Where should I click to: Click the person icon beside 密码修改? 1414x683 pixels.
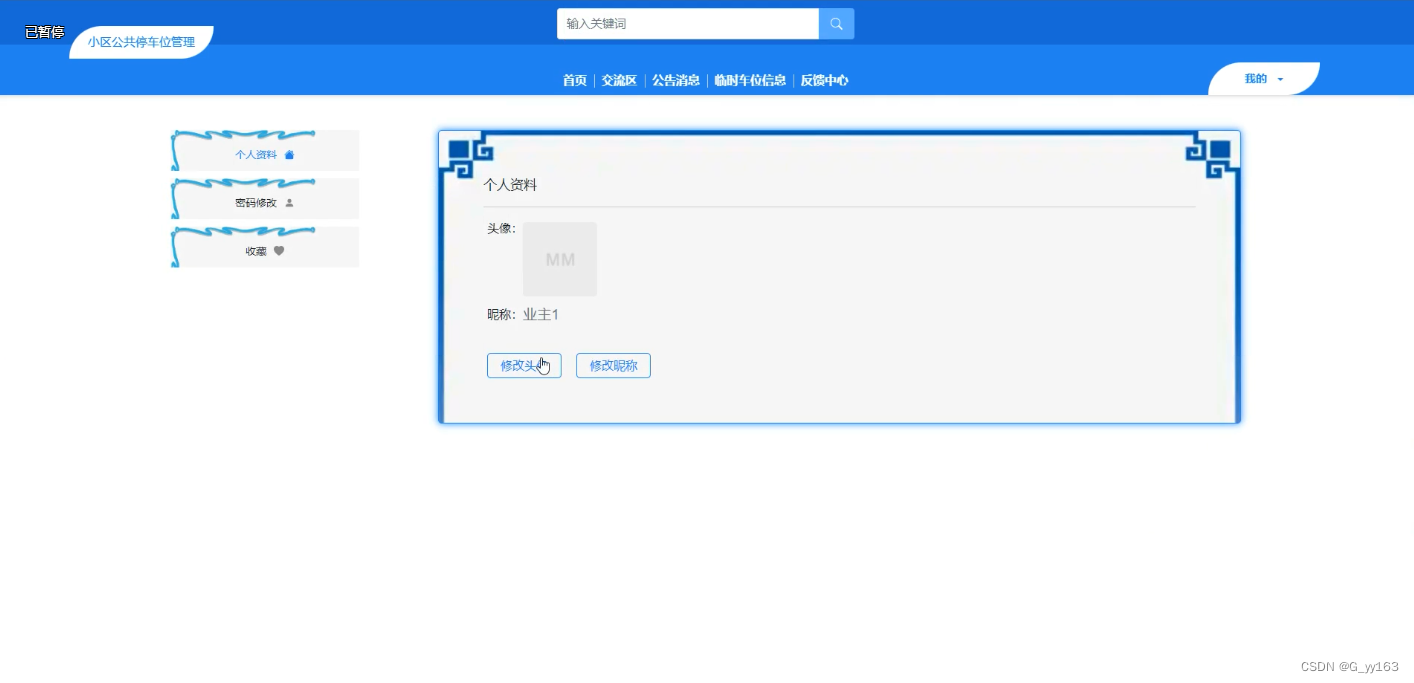click(290, 203)
